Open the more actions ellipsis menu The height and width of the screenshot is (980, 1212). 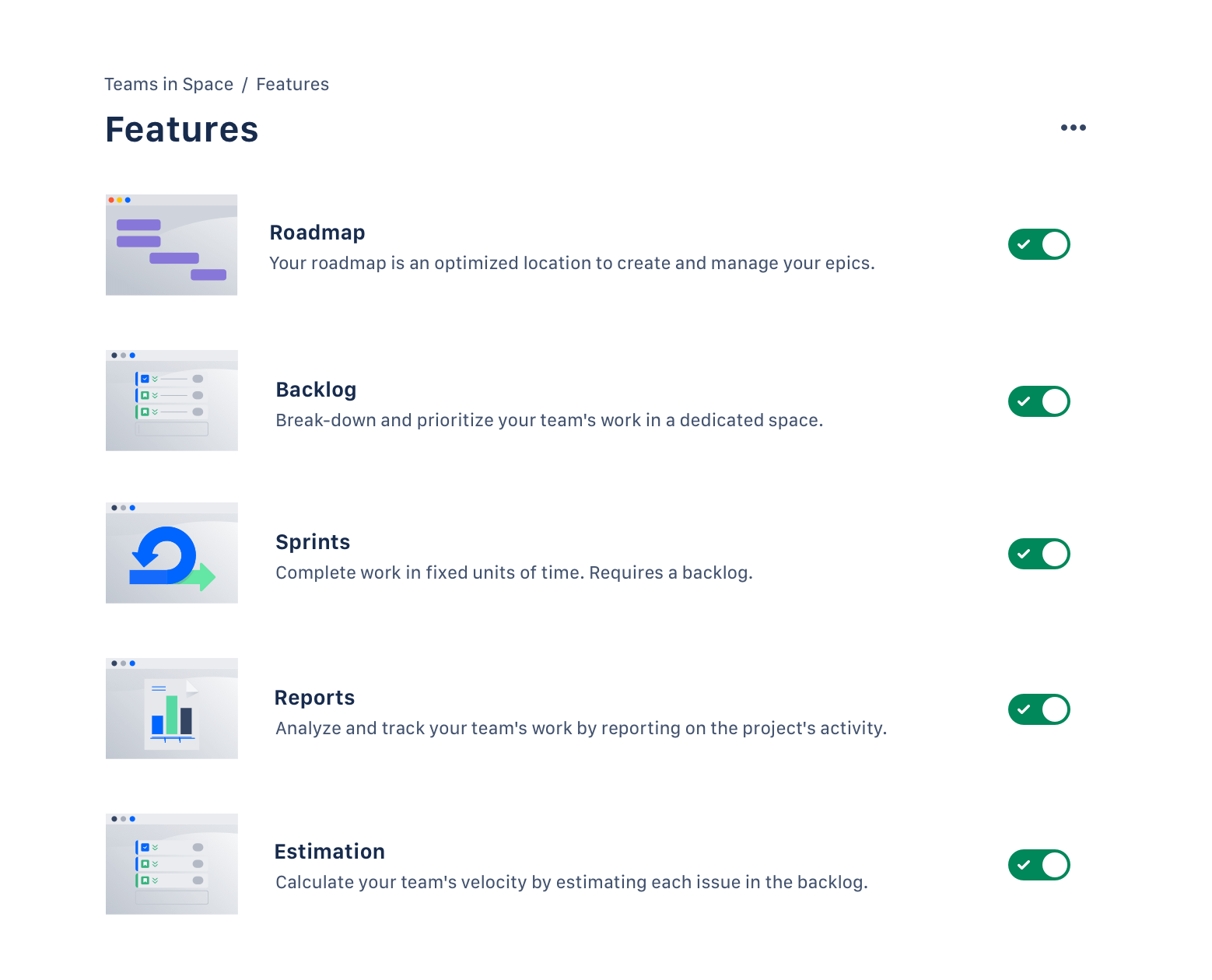[1074, 127]
